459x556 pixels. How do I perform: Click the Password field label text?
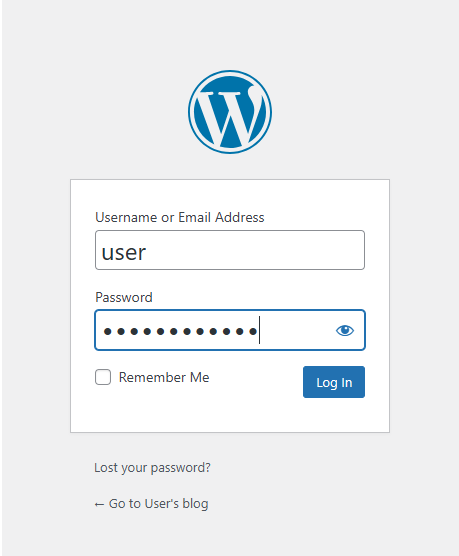pos(124,297)
